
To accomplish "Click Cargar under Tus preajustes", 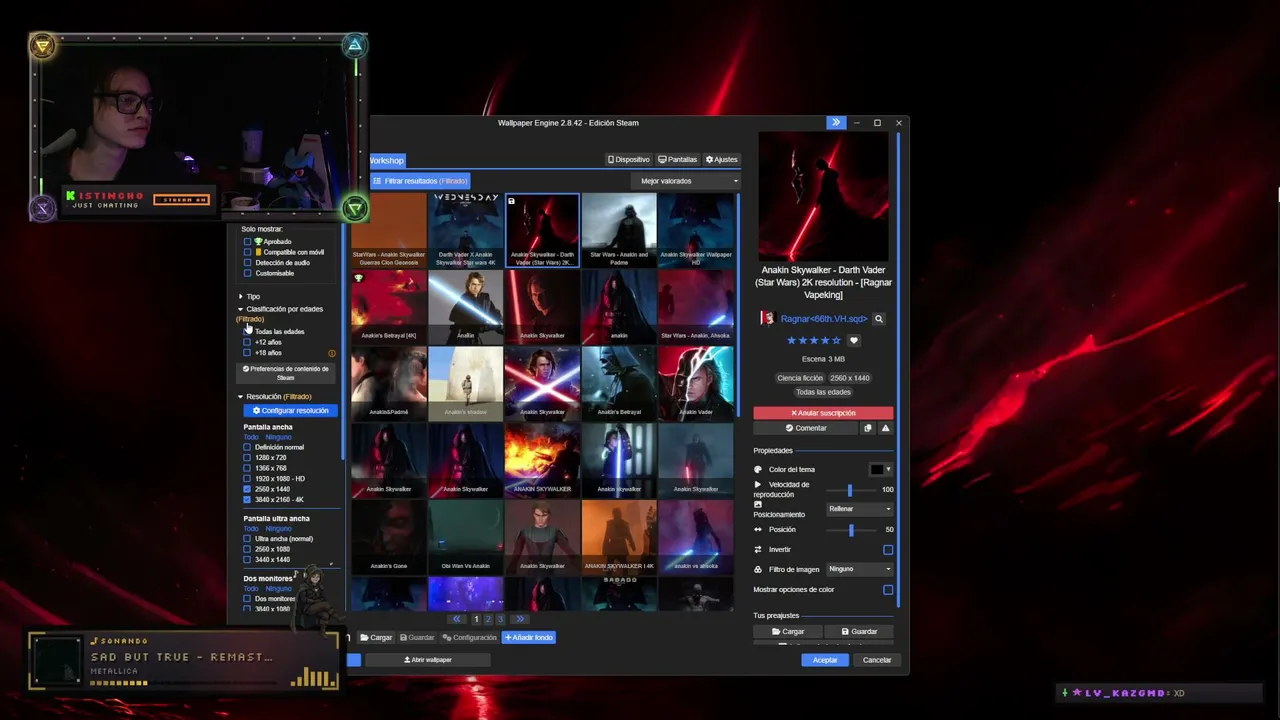I will [x=787, y=632].
